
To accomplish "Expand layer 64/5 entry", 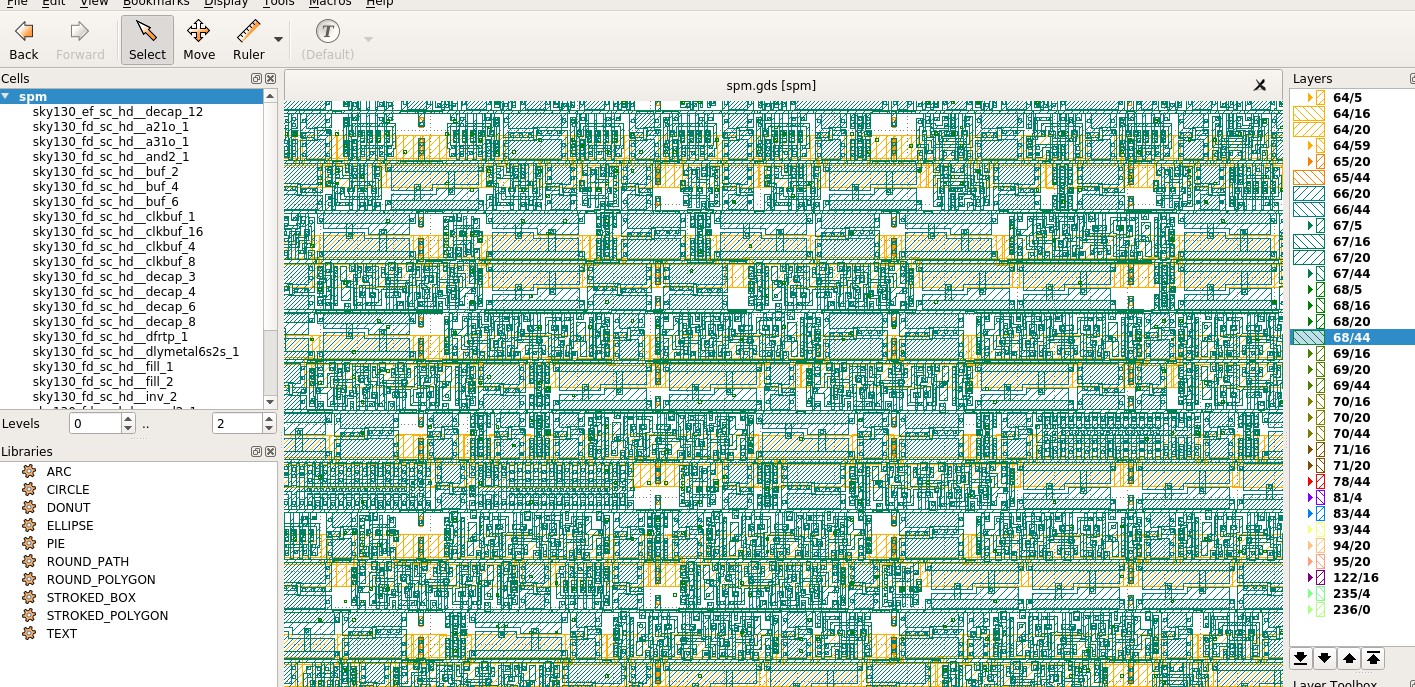I will click(1310, 98).
